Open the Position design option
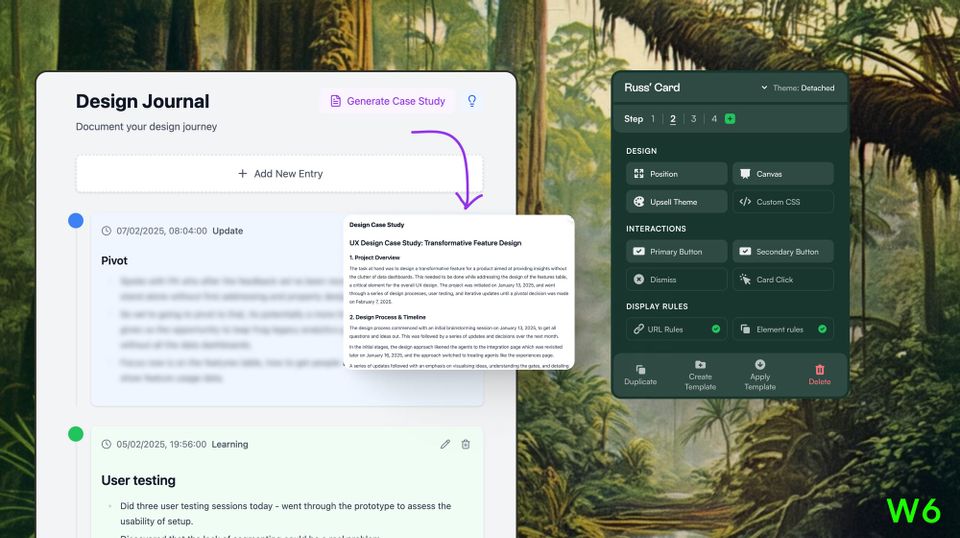 (x=677, y=174)
